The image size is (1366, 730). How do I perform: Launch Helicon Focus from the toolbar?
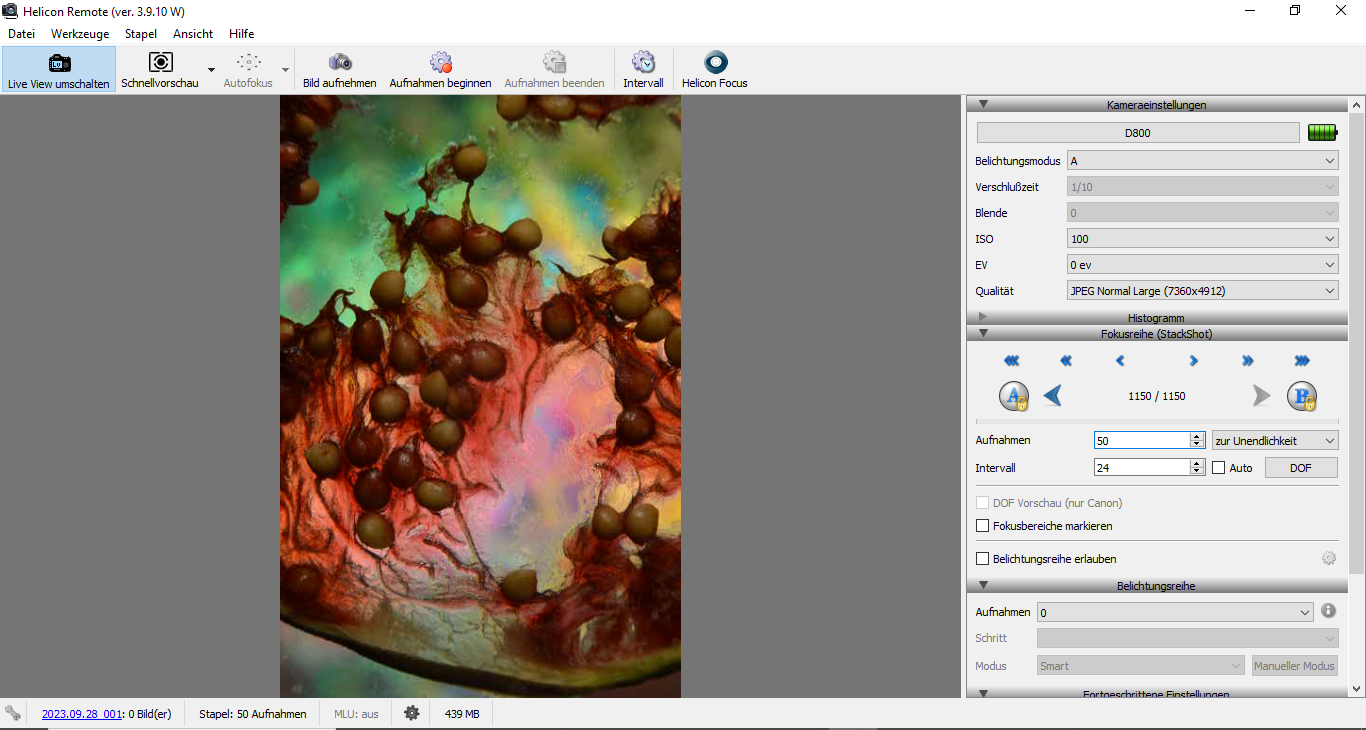click(714, 64)
